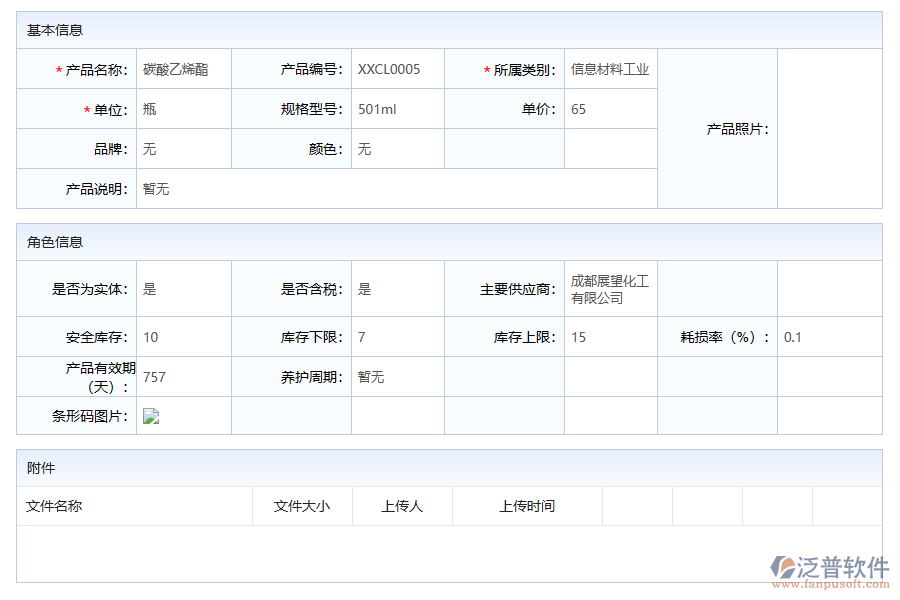Click the 产品名称 label
This screenshot has height=600, width=900.
point(96,69)
